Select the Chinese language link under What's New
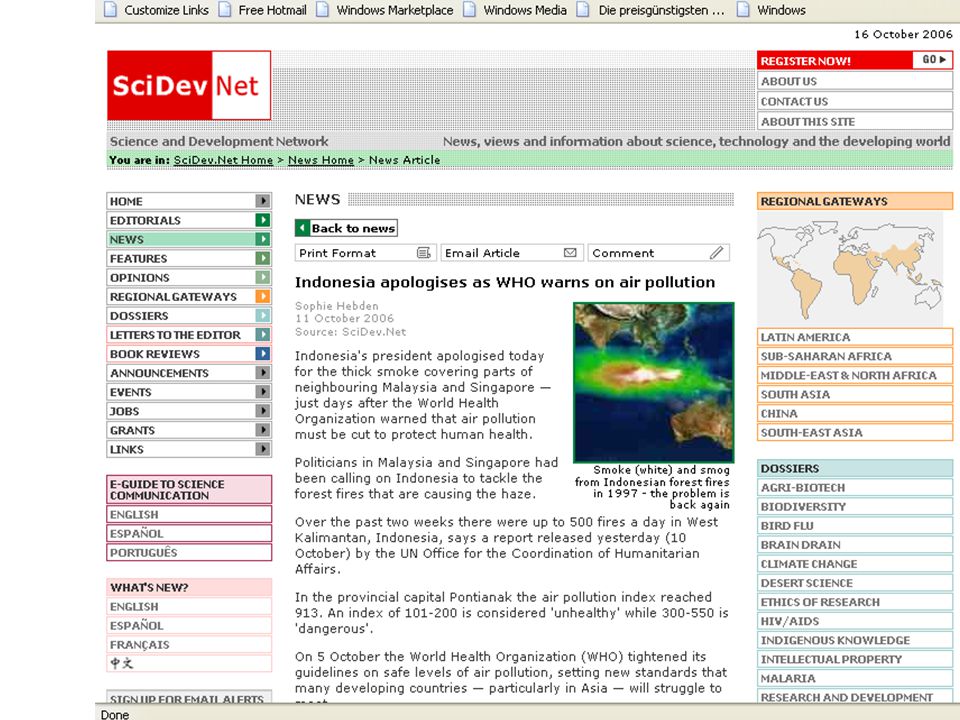Image resolution: width=960 pixels, height=720 pixels. click(x=189, y=663)
